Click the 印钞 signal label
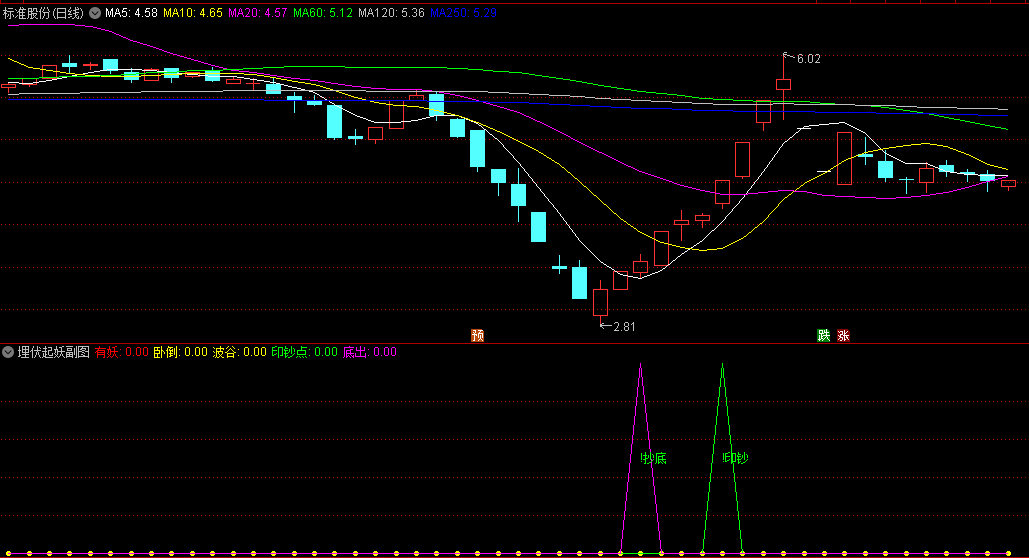The image size is (1029, 558). (736, 458)
